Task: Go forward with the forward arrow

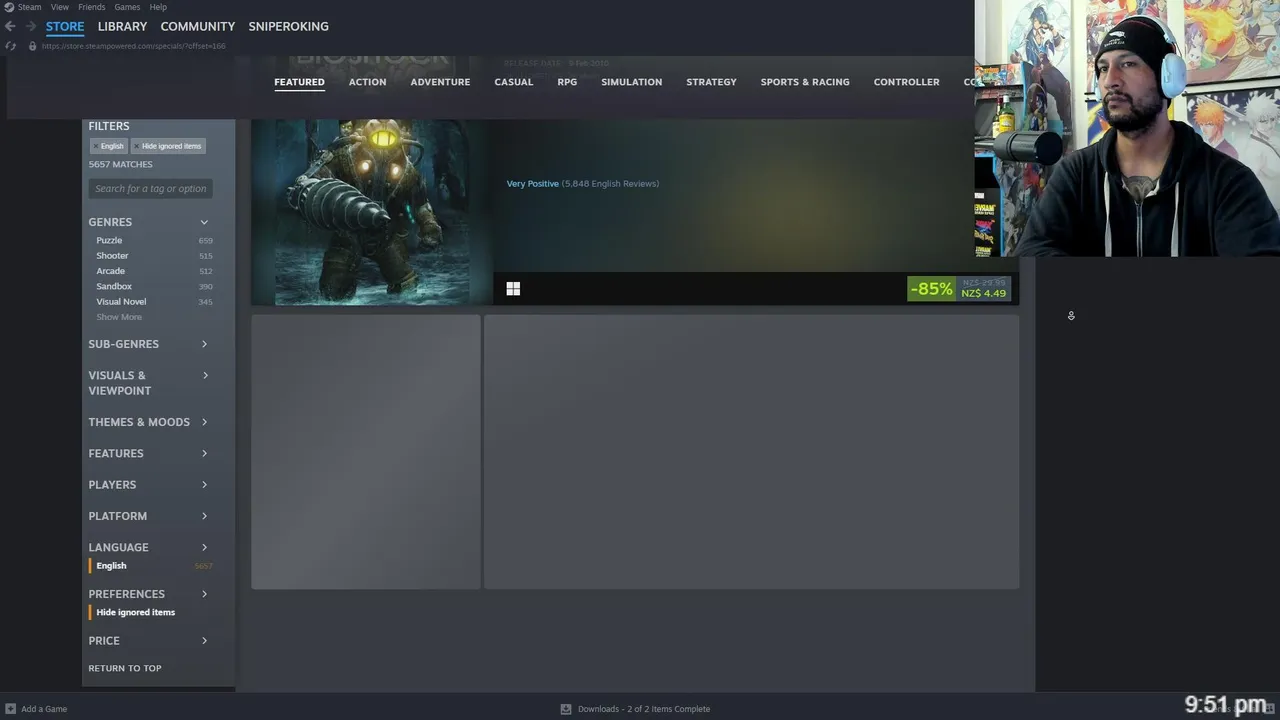Action: (x=30, y=26)
